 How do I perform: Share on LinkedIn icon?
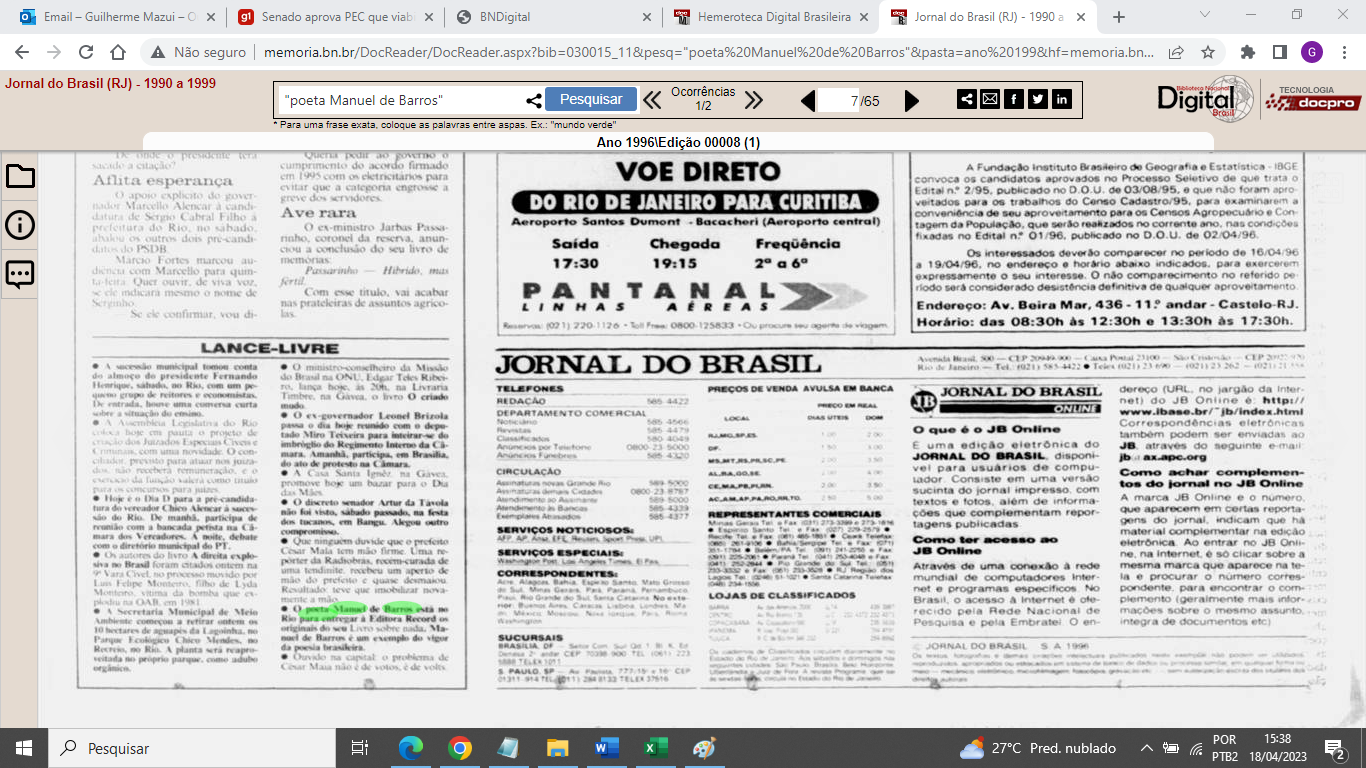pyautogui.click(x=1062, y=99)
